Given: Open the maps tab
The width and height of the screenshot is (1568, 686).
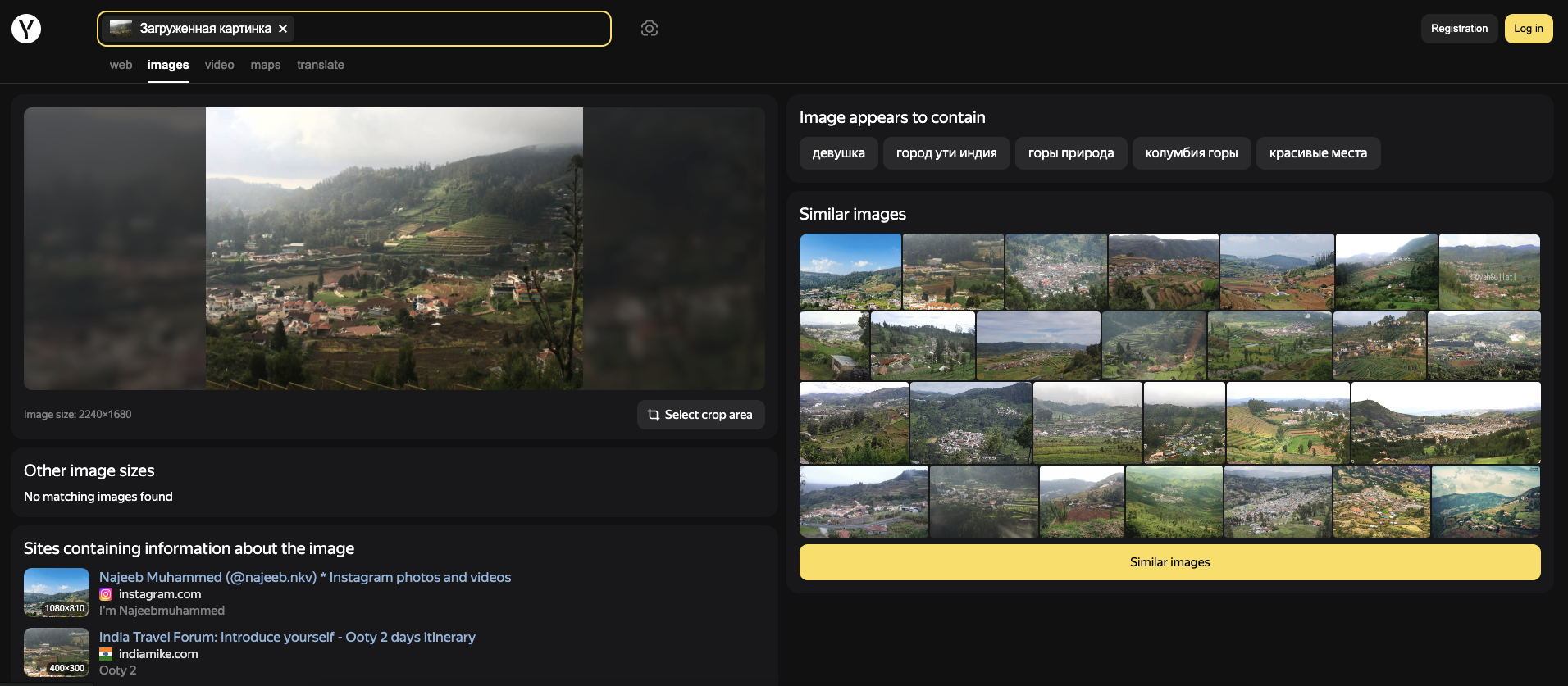Looking at the screenshot, I should (x=265, y=65).
